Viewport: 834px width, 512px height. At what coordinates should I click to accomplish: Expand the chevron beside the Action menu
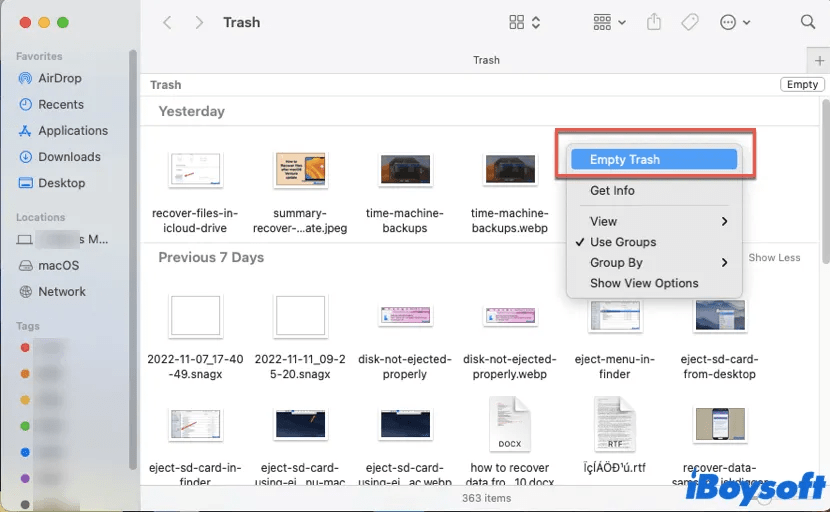coord(747,23)
